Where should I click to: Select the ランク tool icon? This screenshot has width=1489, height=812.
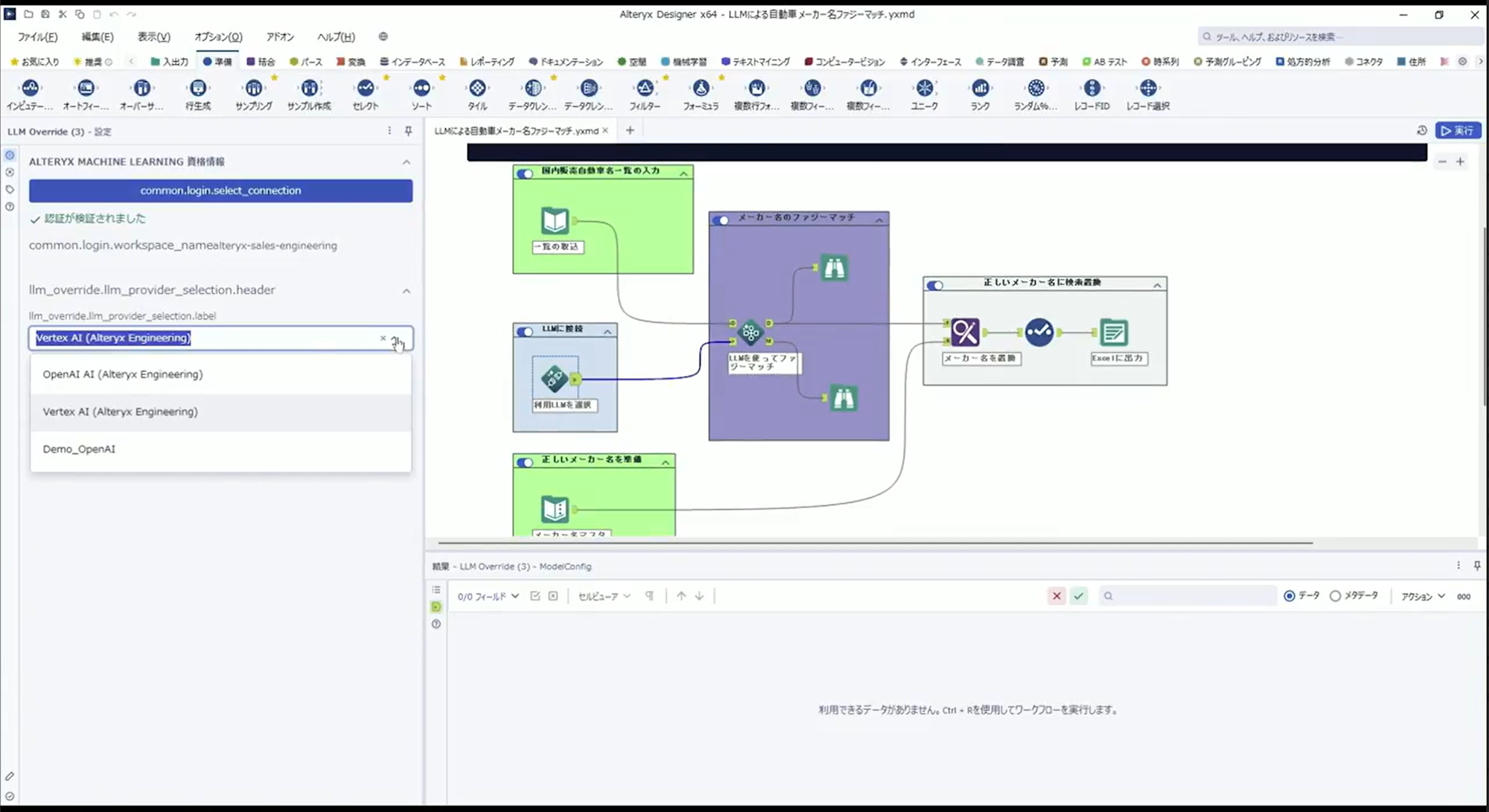980,88
